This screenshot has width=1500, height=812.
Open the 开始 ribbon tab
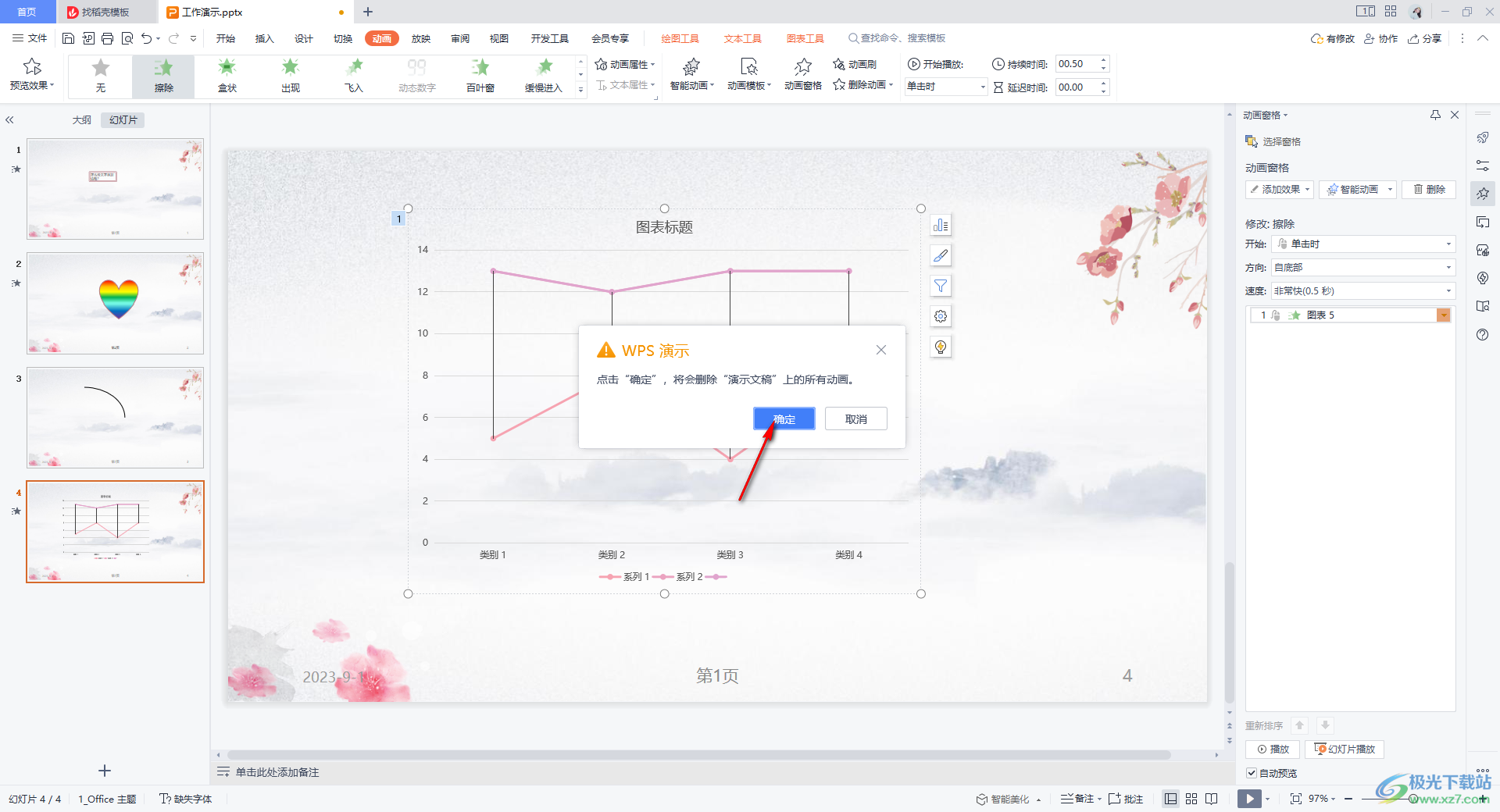point(226,38)
